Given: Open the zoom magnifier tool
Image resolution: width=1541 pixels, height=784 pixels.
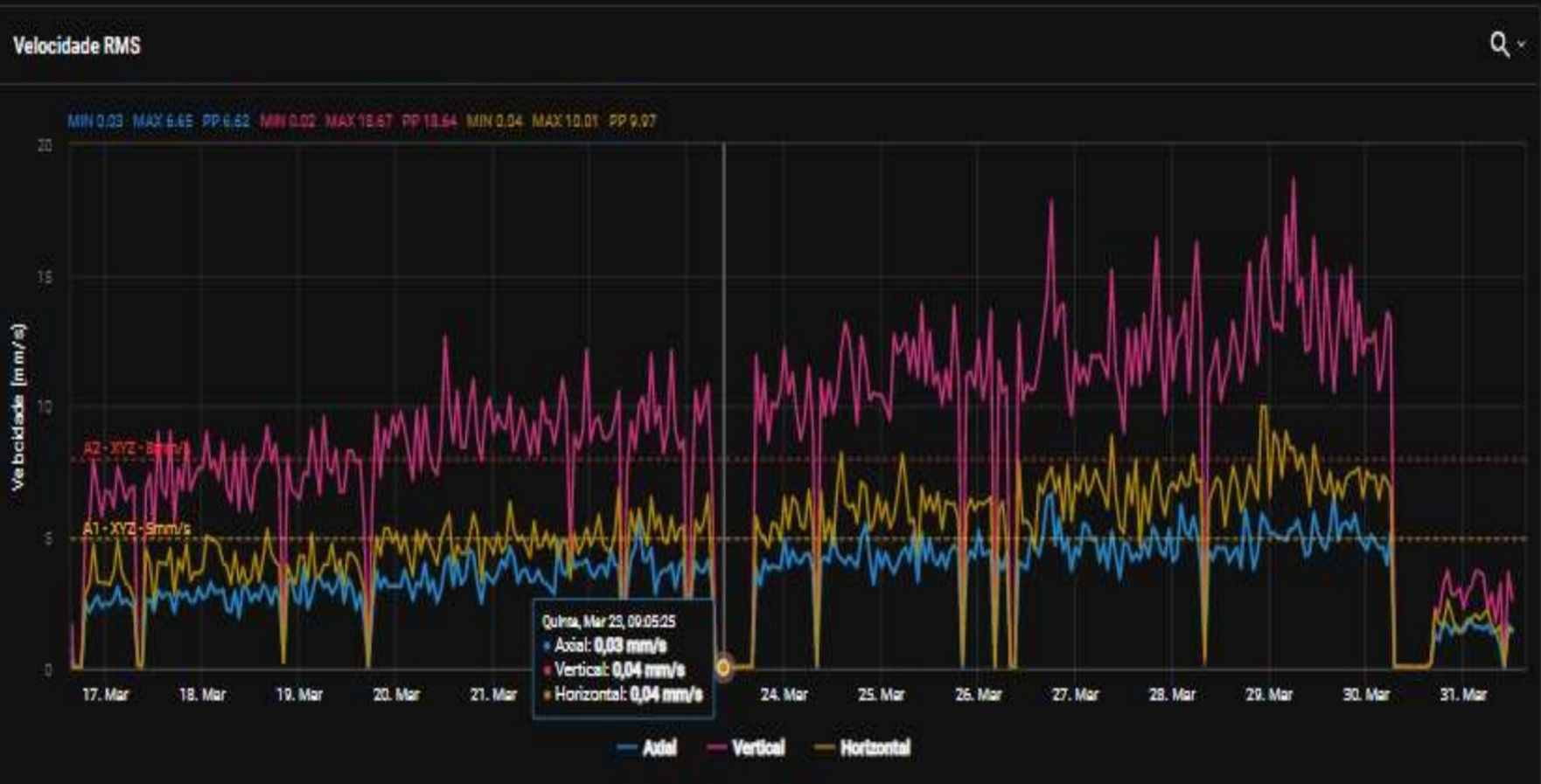Looking at the screenshot, I should click(1499, 45).
